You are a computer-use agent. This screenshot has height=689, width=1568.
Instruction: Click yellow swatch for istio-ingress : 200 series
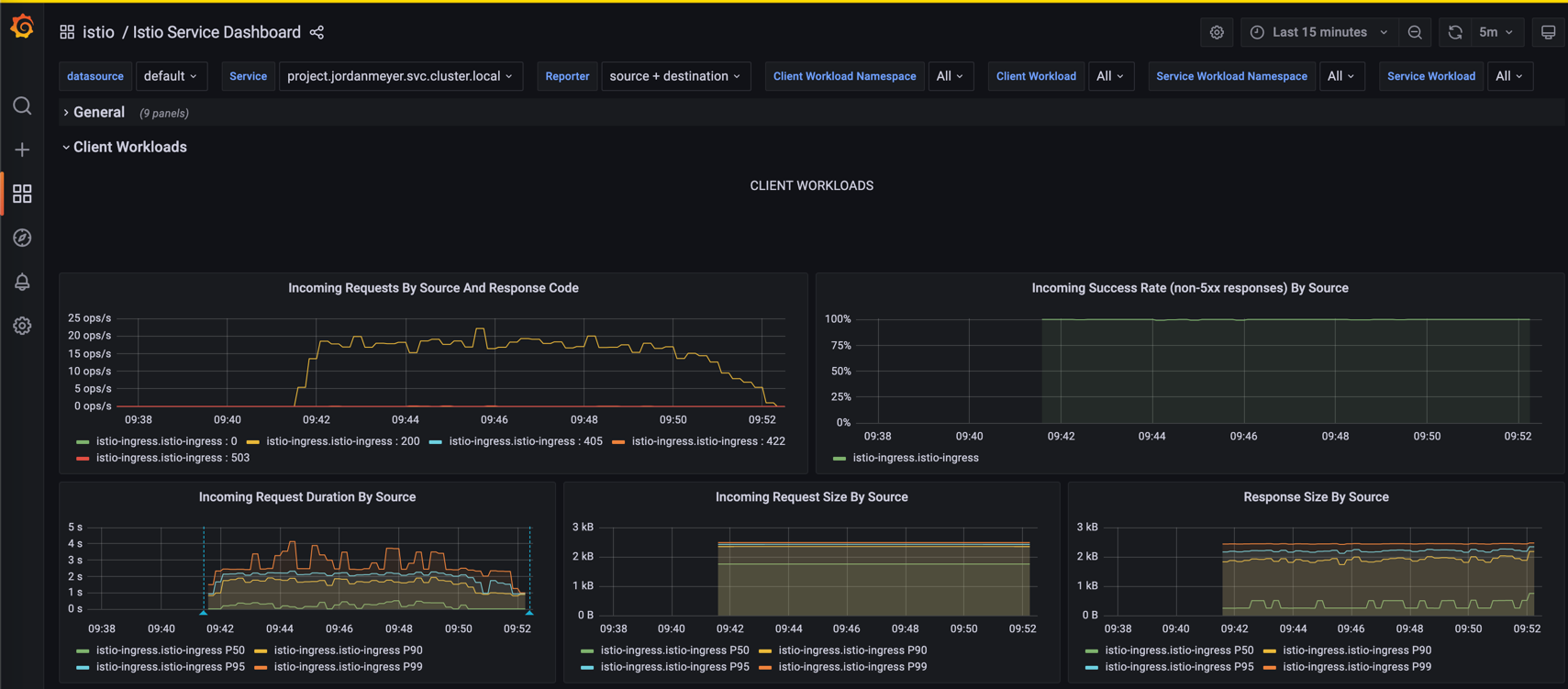pos(253,442)
